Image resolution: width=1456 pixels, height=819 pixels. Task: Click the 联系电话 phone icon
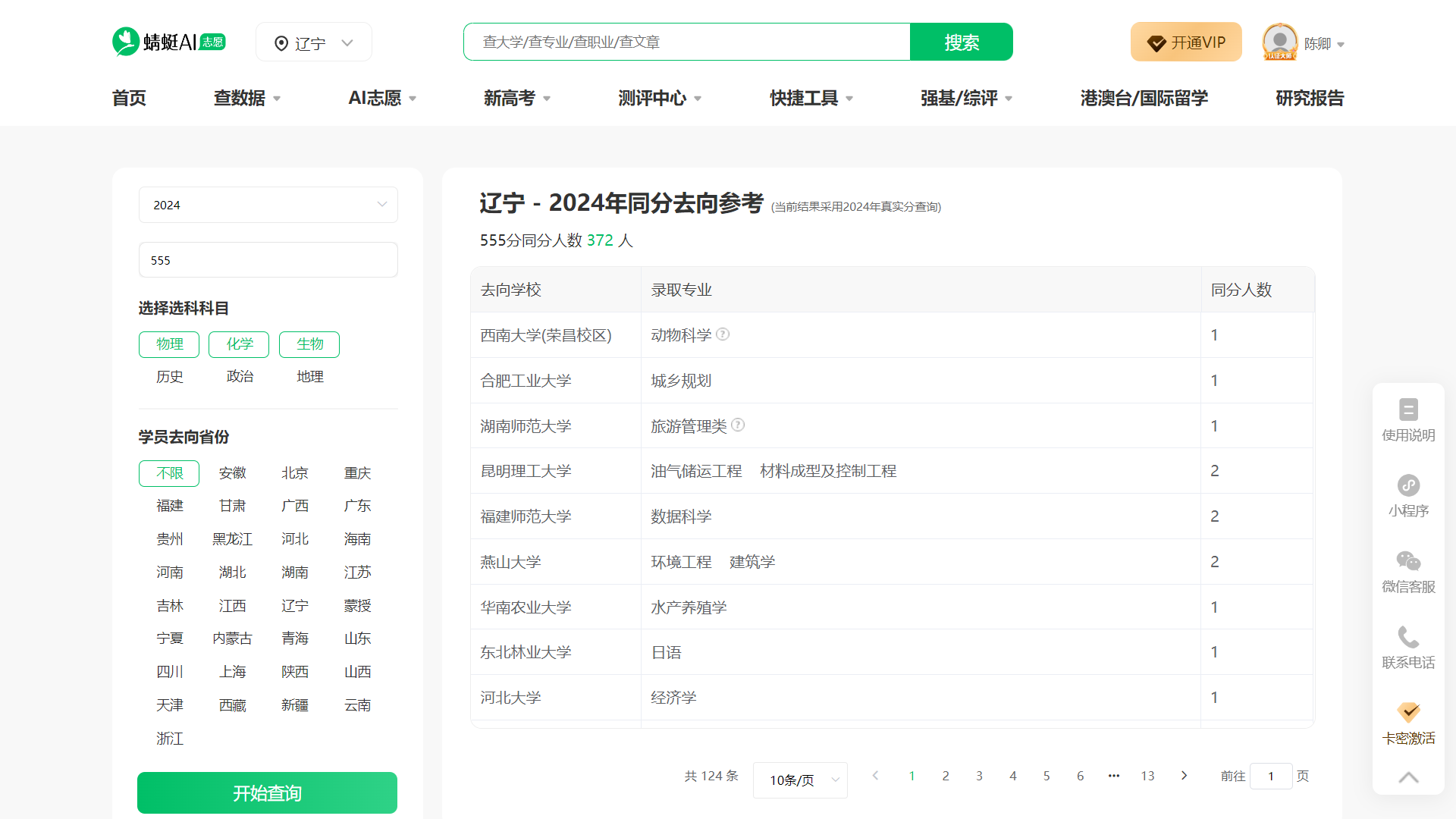click(x=1408, y=637)
